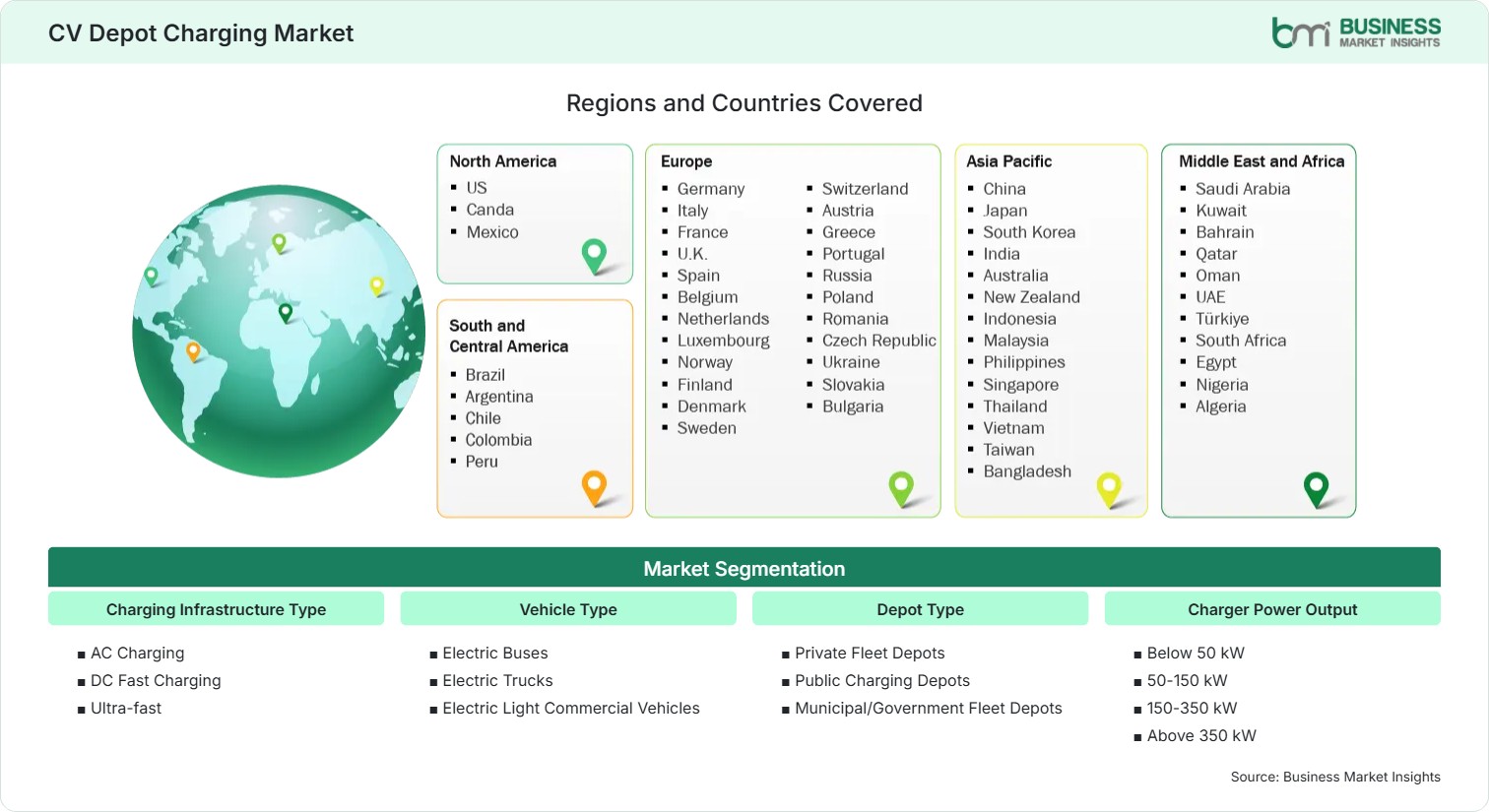Click the U.K. entry

tap(692, 254)
